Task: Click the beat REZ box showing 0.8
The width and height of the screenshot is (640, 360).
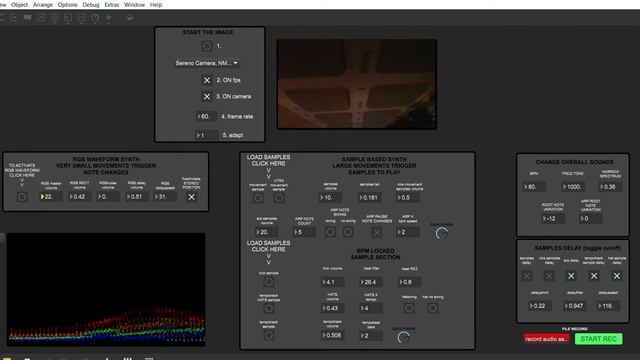Action: [409, 282]
